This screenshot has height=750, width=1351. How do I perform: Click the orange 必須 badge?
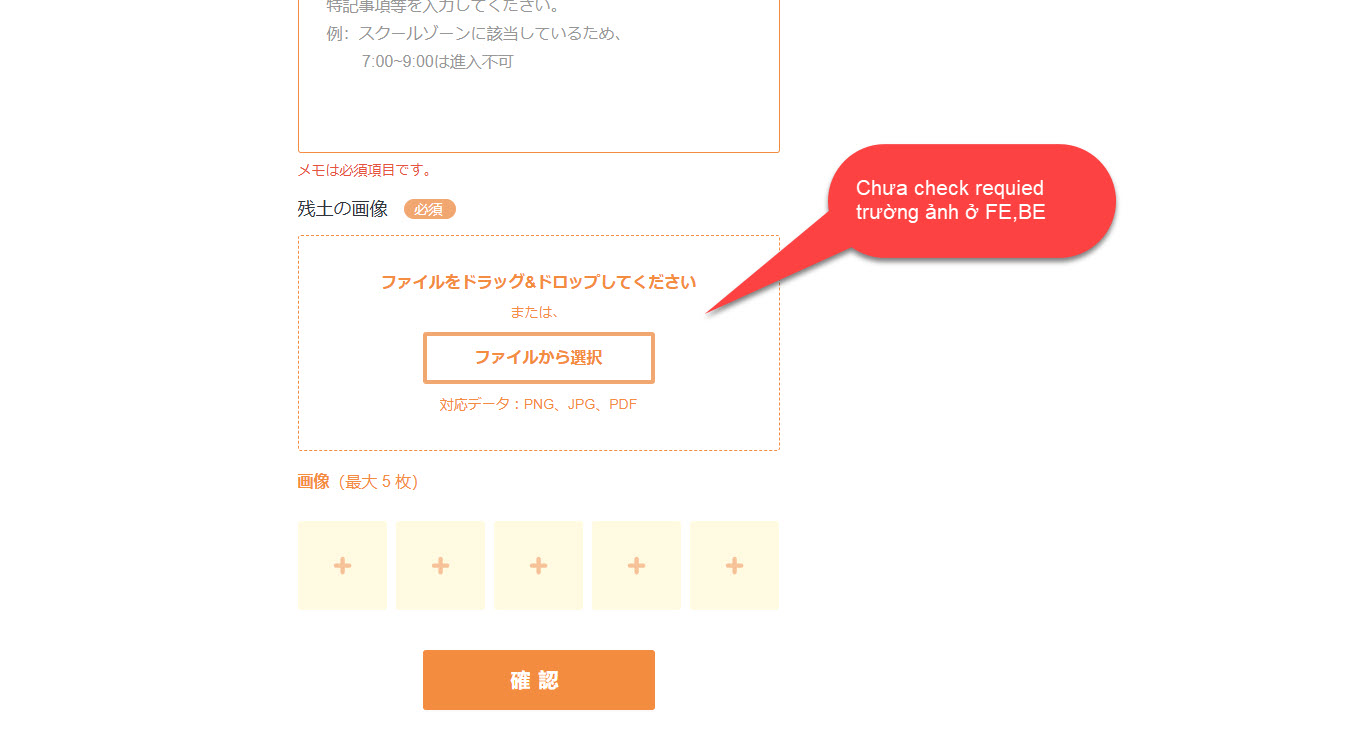click(x=430, y=210)
